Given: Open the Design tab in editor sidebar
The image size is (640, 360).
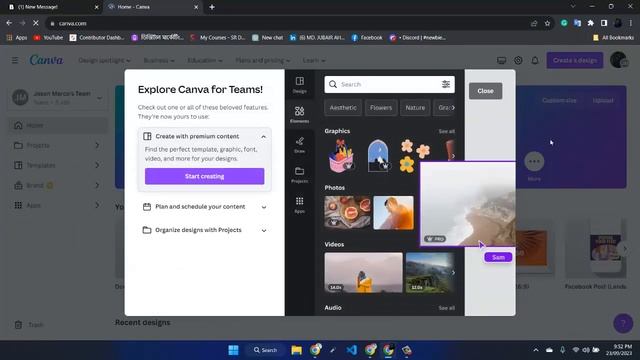Looking at the screenshot, I should (300, 84).
